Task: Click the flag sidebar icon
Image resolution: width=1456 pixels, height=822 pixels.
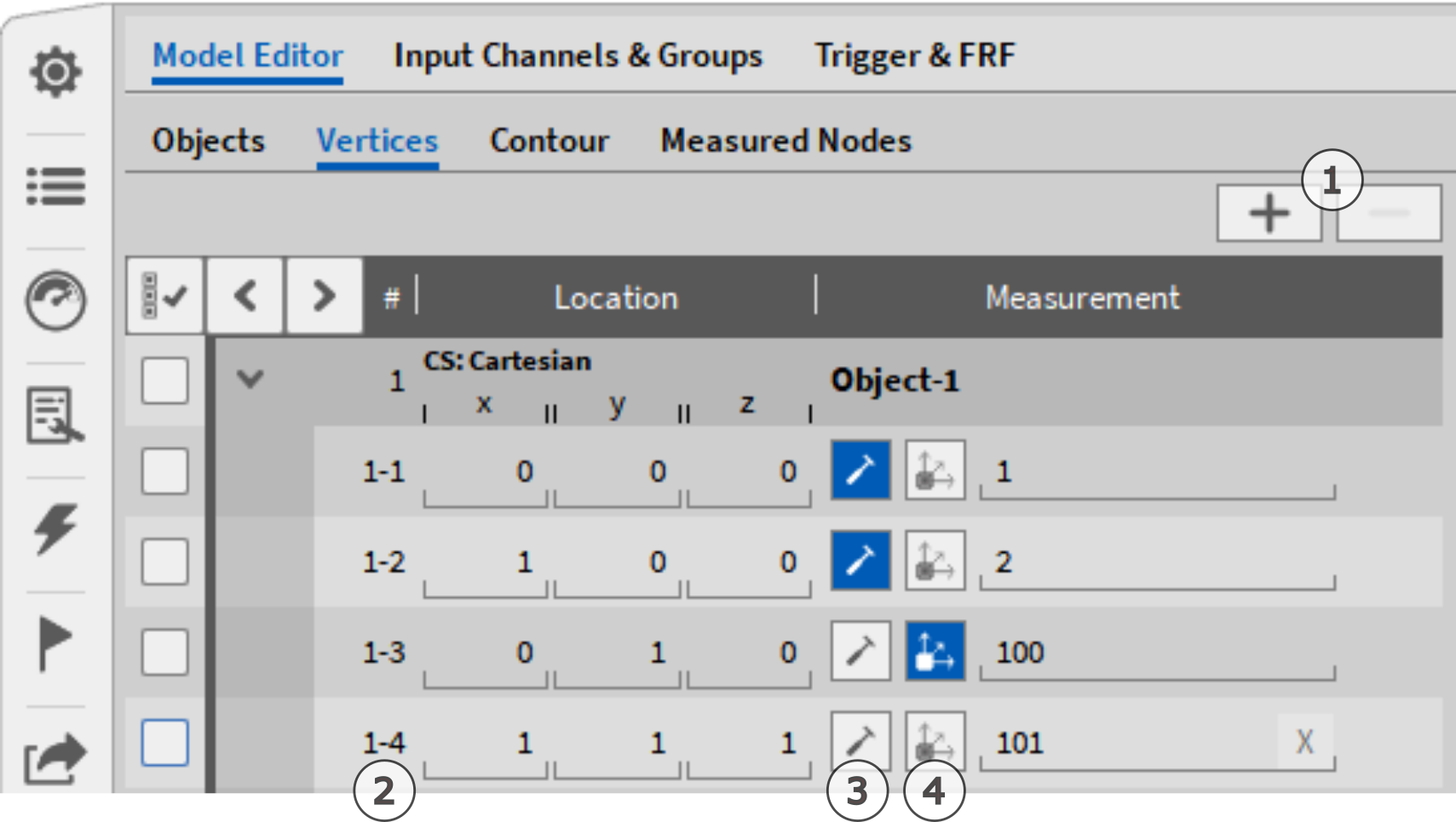Action: point(55,643)
